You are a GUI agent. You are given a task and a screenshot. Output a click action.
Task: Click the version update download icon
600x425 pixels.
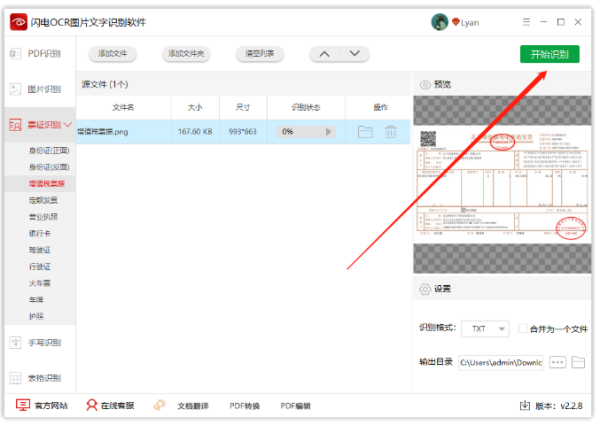[x=523, y=405]
